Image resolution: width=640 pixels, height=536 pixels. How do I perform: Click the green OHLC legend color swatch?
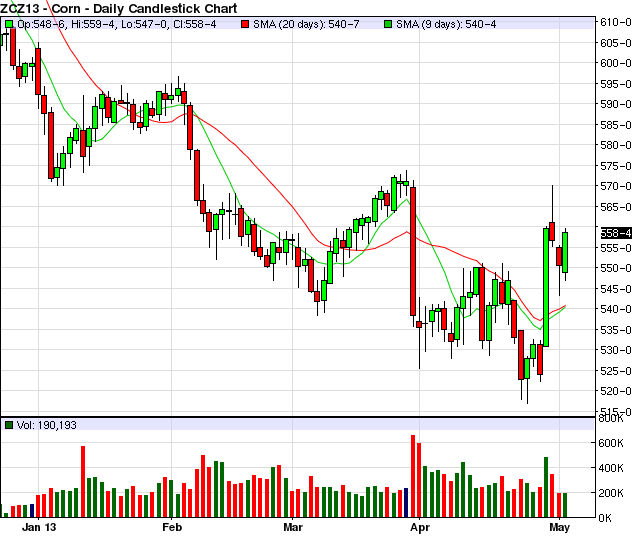click(9, 24)
